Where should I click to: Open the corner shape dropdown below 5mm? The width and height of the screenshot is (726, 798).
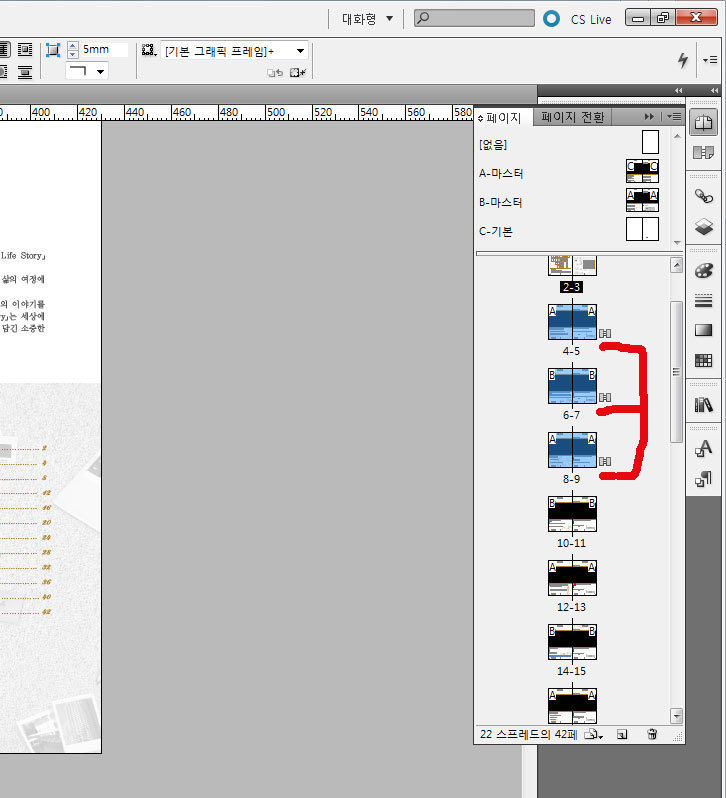(87, 71)
